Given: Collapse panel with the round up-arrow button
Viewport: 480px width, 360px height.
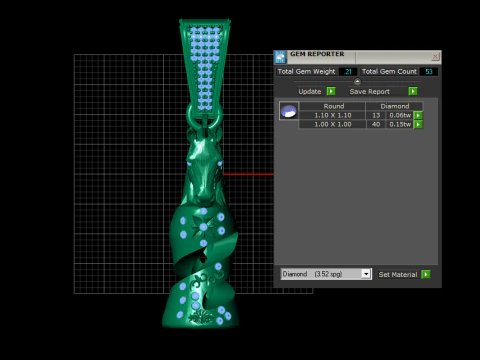Looking at the screenshot, I should coord(357,81).
